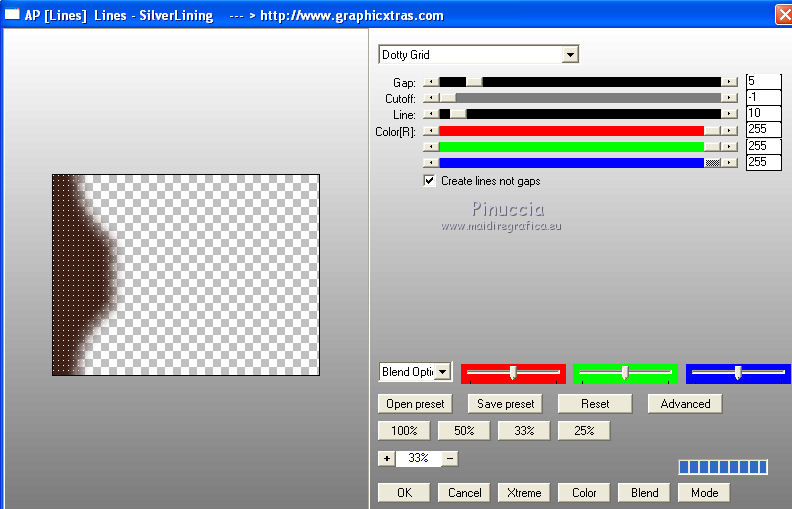The image size is (792, 509).
Task: Click the blue value field
Action: point(764,162)
